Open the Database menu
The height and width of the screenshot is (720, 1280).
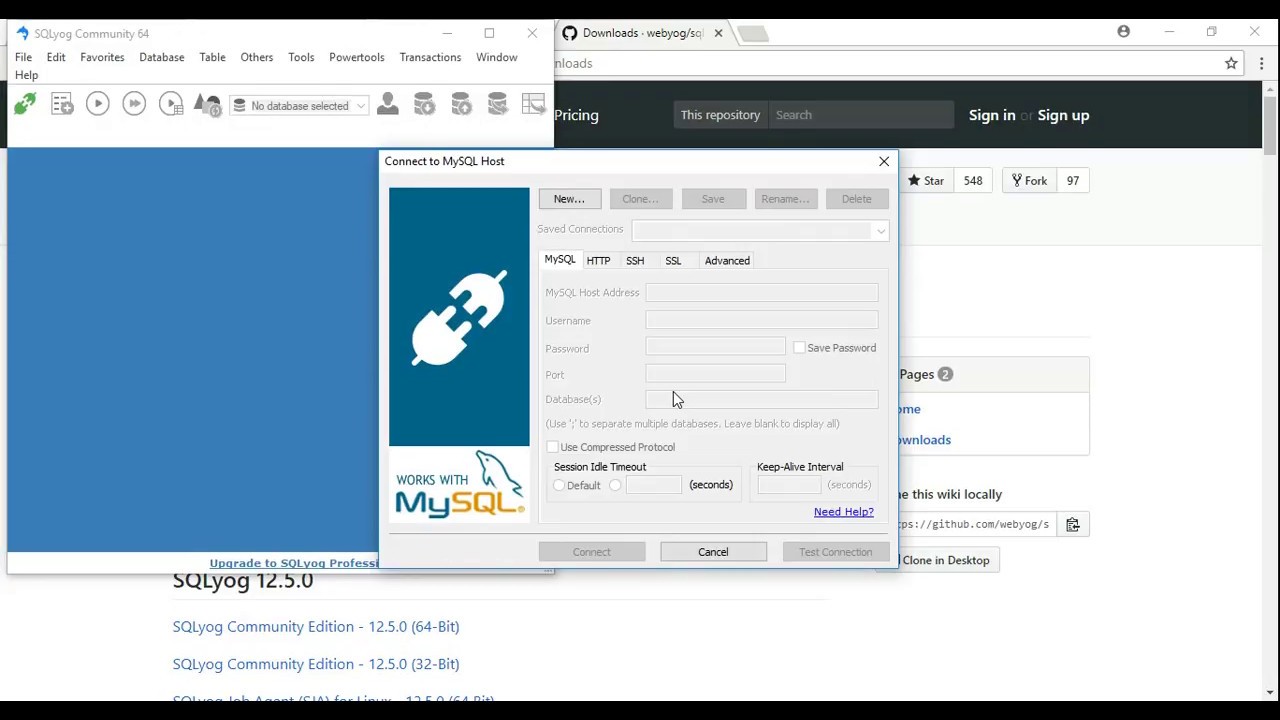pyautogui.click(x=161, y=57)
